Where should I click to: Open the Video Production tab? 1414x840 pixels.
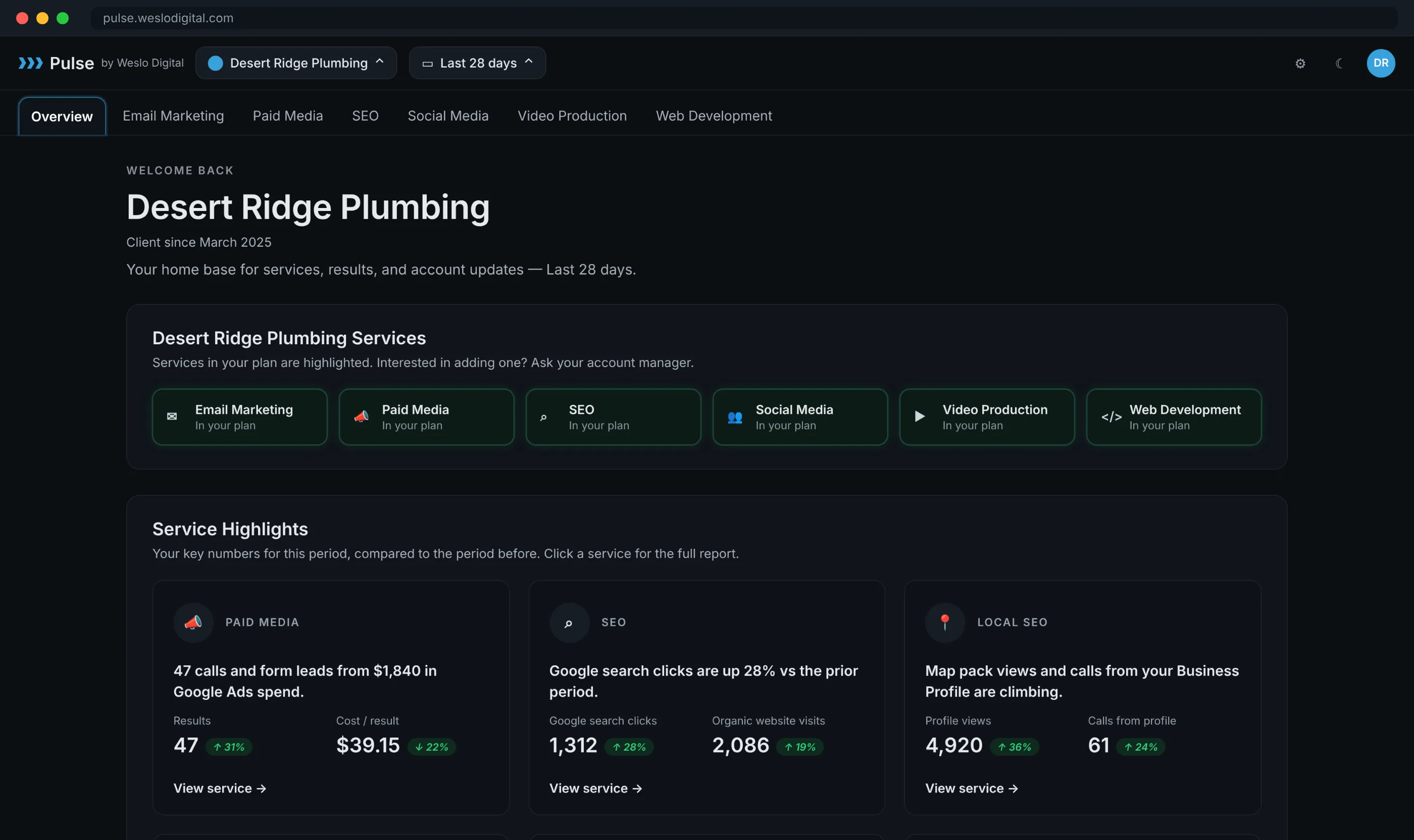point(572,116)
